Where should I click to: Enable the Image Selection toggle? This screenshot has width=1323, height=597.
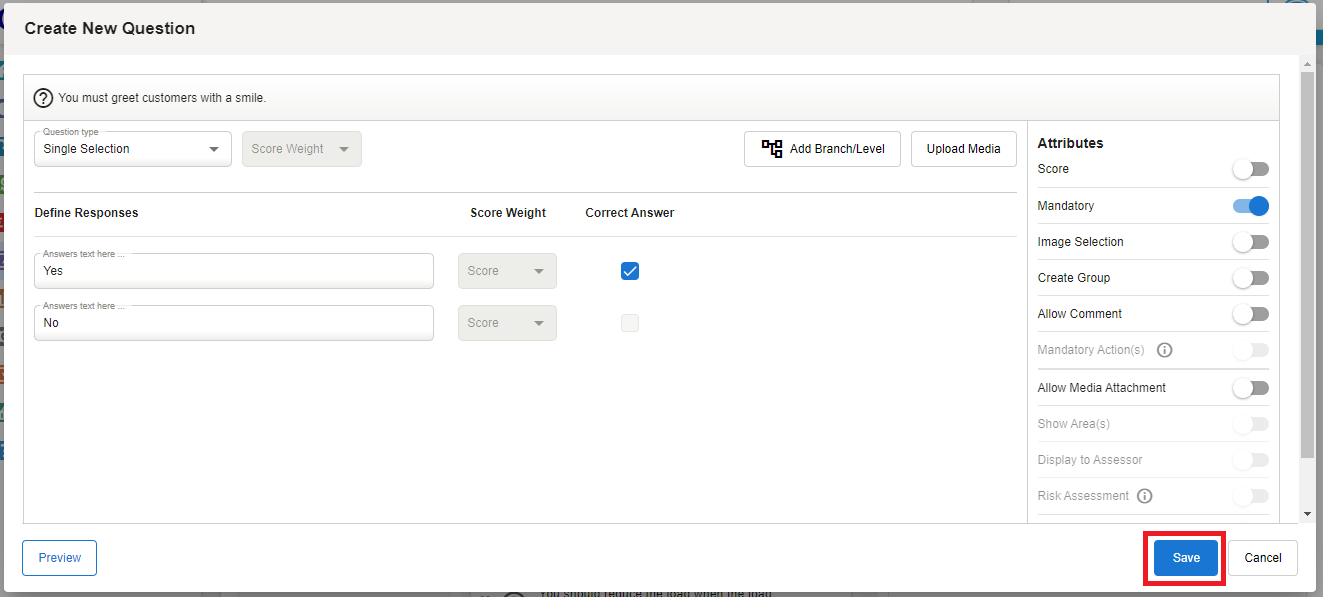point(1250,242)
